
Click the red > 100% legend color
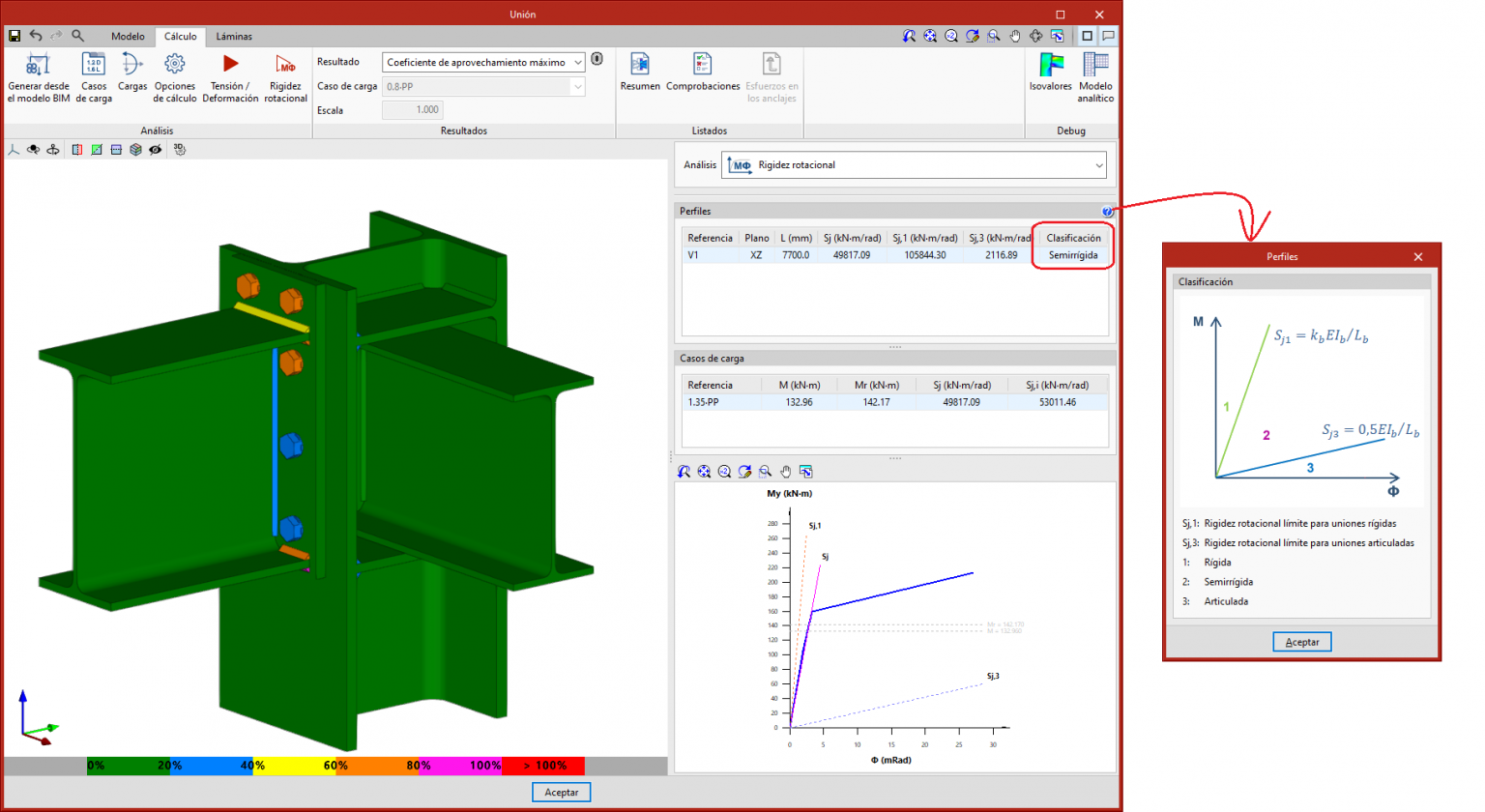coord(543,766)
